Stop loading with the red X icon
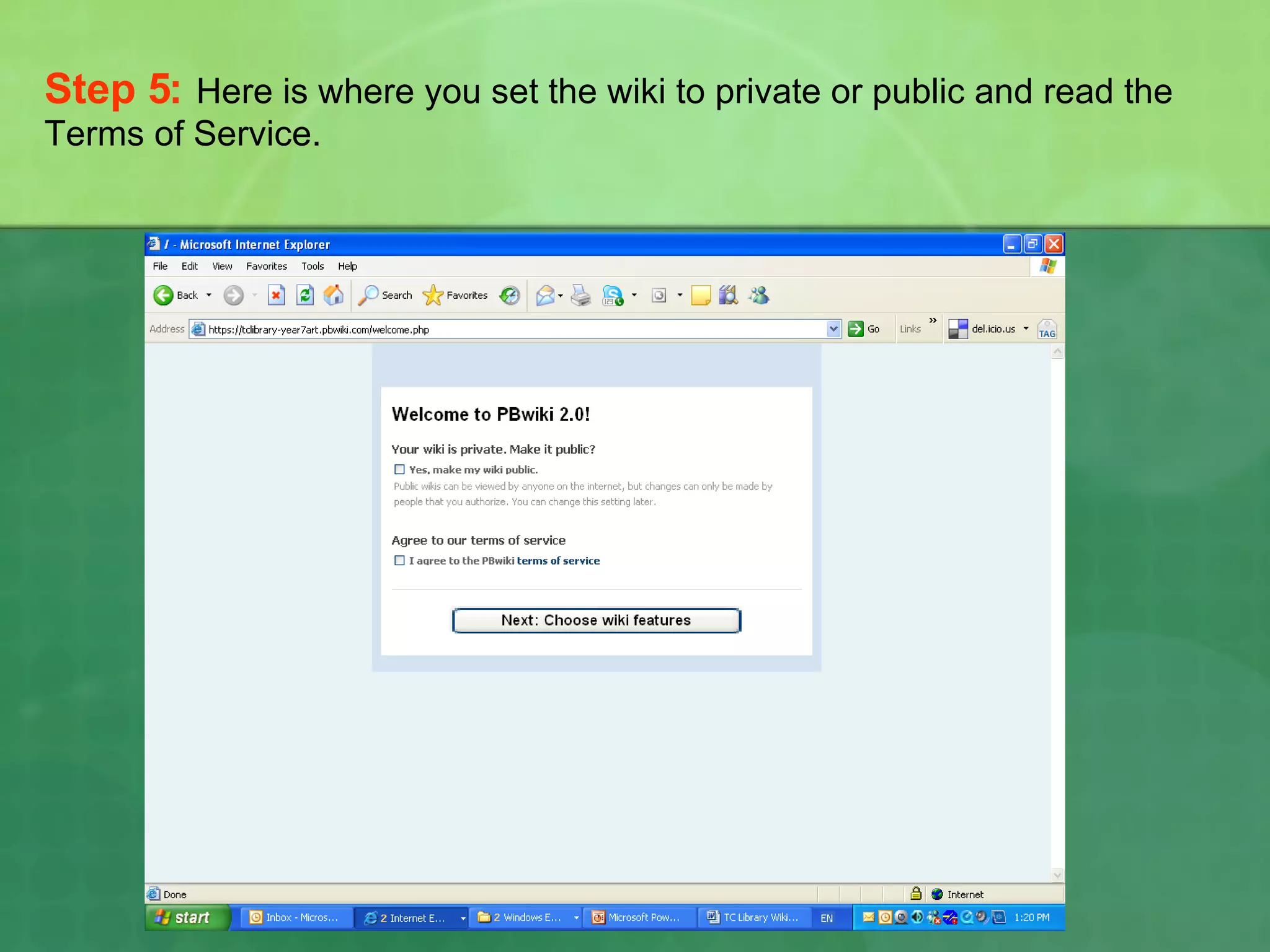 click(276, 296)
